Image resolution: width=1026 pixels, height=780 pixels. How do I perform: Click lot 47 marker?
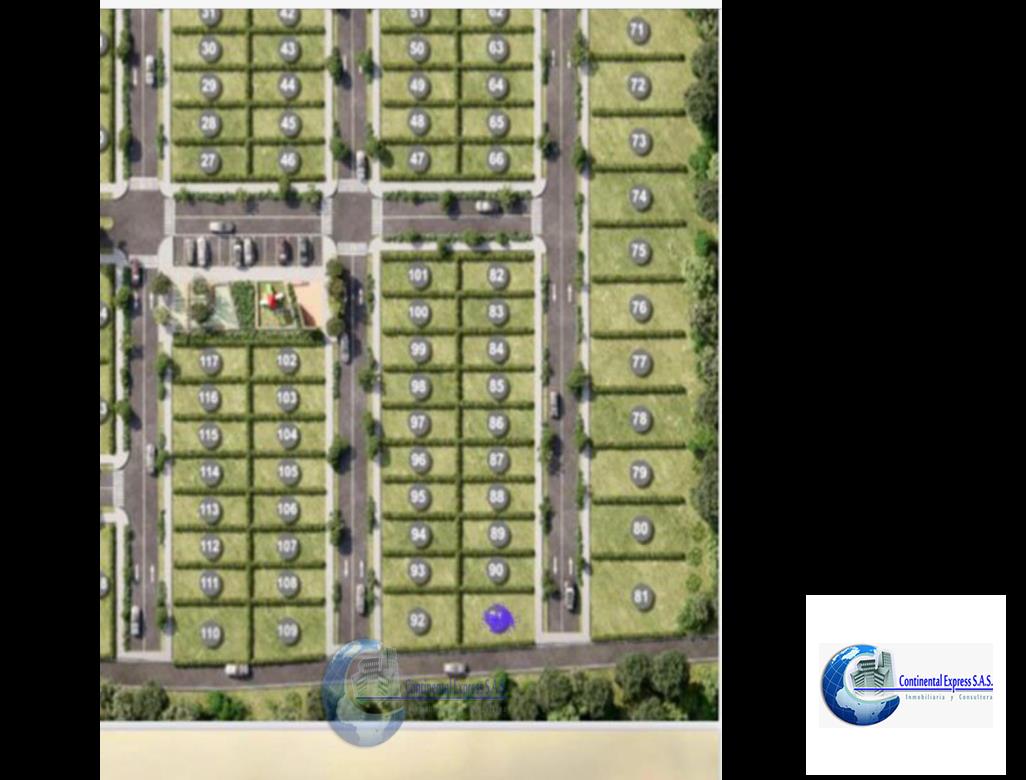click(x=419, y=160)
